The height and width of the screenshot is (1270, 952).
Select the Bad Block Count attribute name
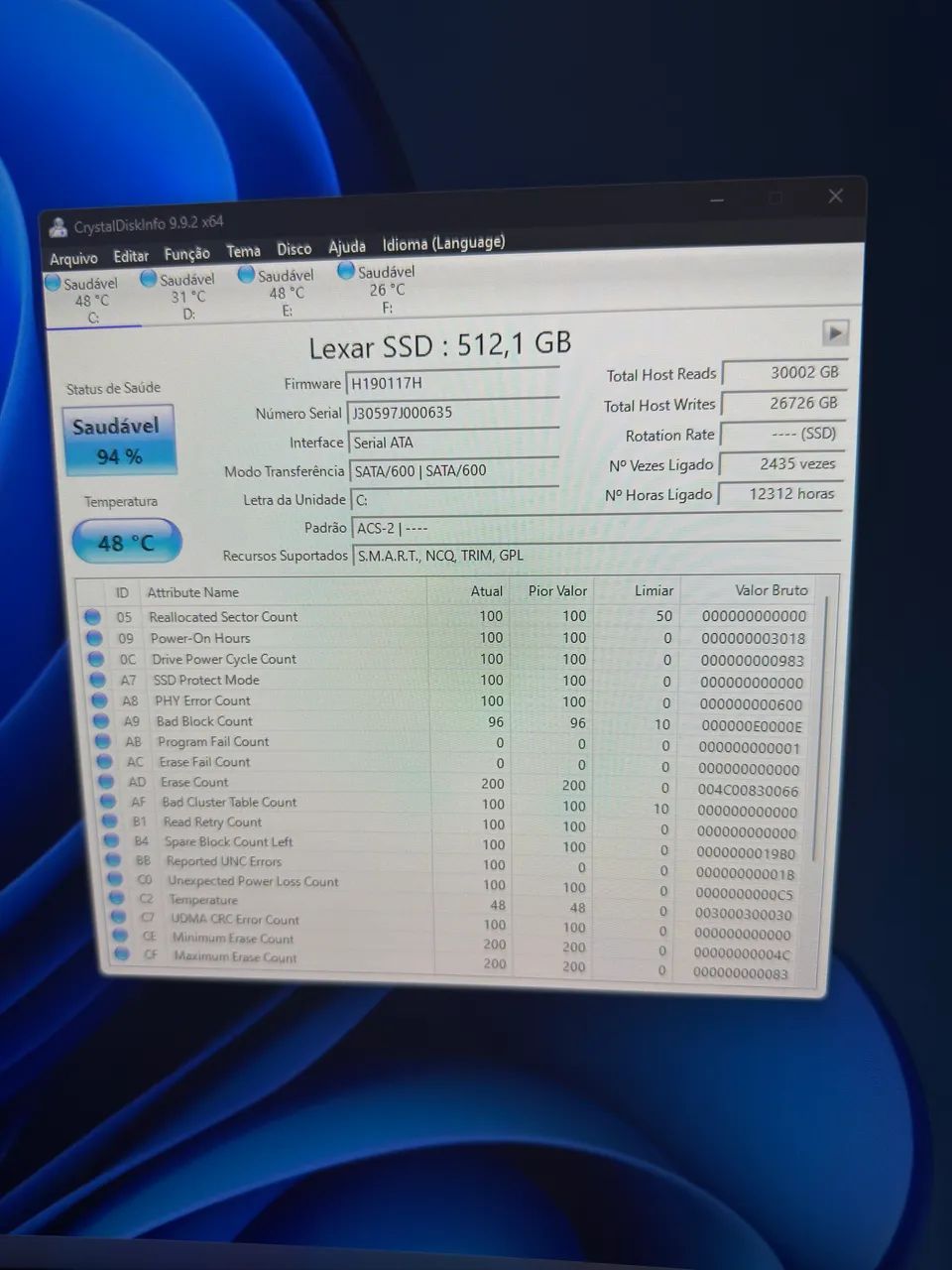point(204,721)
